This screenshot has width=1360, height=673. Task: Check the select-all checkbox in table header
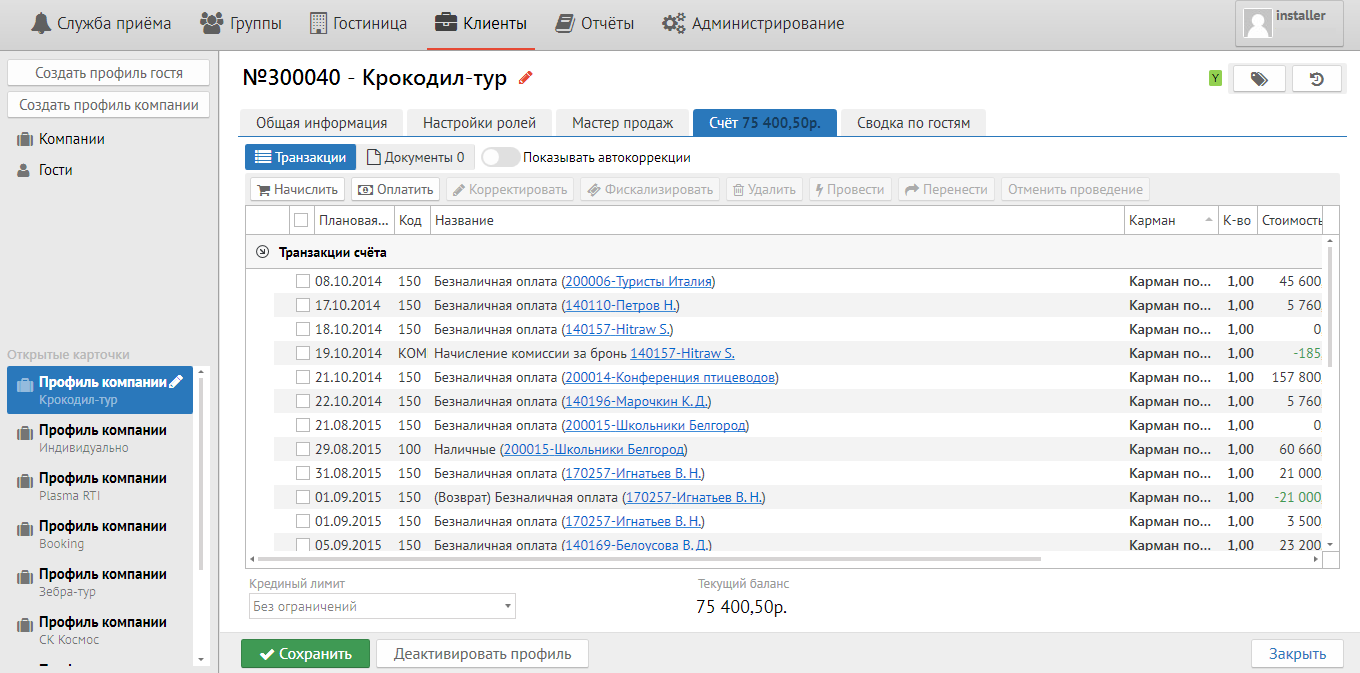pyautogui.click(x=301, y=220)
